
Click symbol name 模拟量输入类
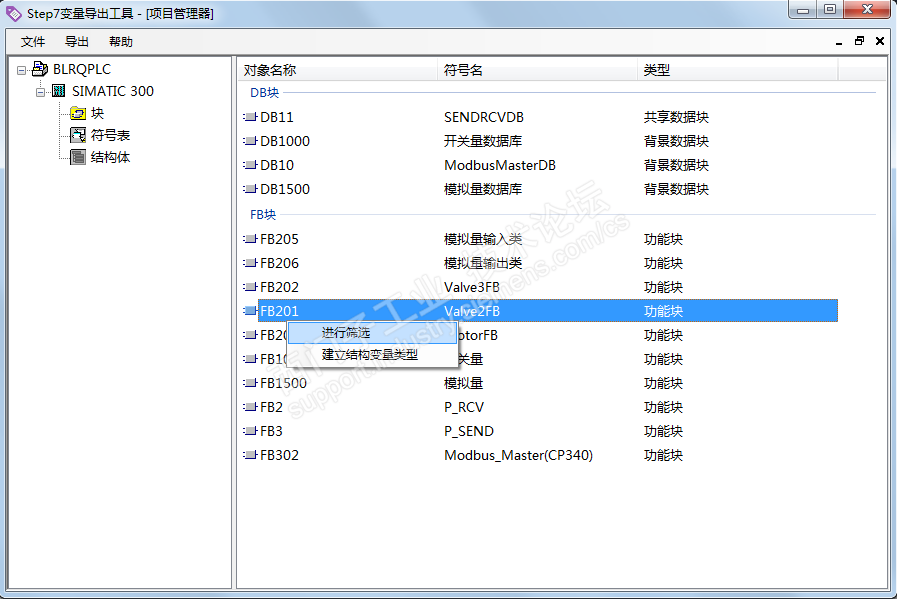(x=483, y=239)
